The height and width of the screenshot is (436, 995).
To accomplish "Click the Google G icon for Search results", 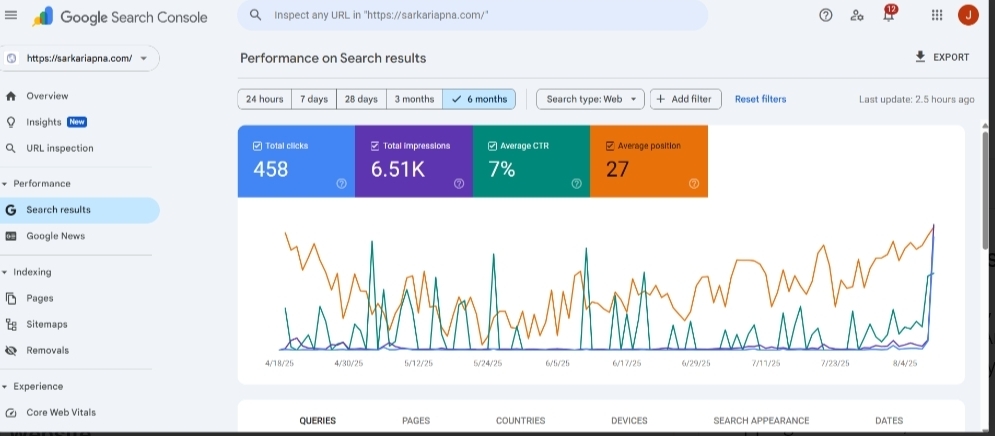I will (x=10, y=210).
